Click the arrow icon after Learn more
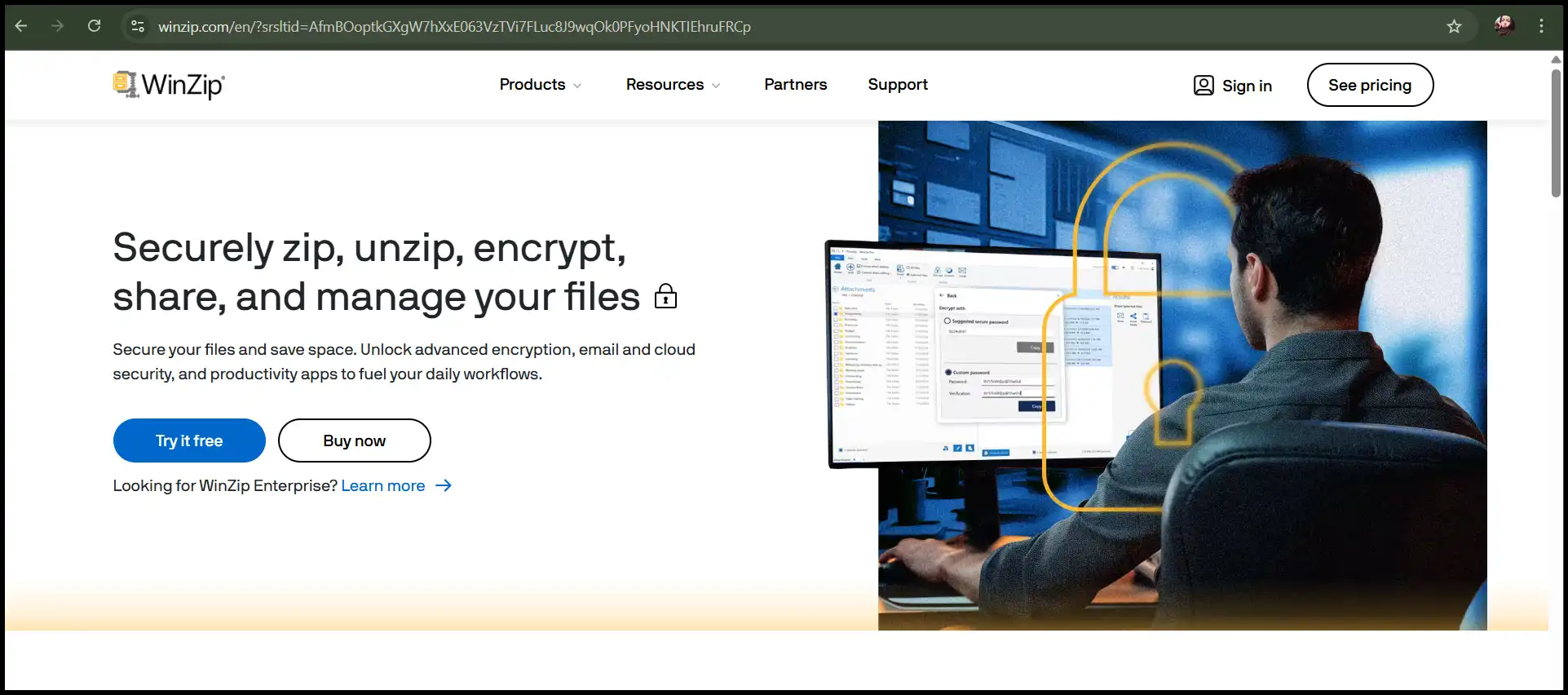The width and height of the screenshot is (1568, 695). click(x=444, y=485)
